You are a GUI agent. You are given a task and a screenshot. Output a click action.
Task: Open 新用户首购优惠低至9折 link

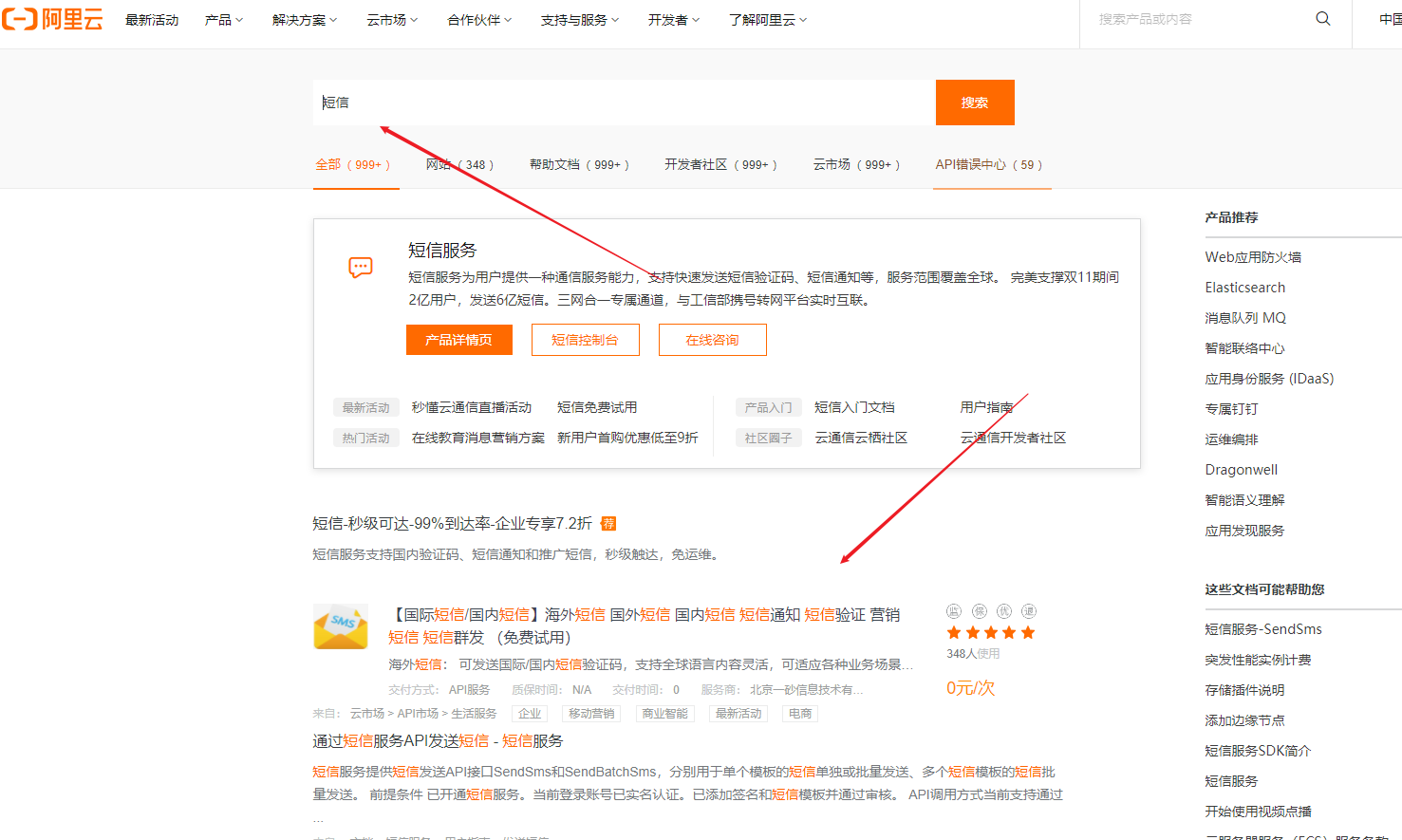click(x=627, y=438)
